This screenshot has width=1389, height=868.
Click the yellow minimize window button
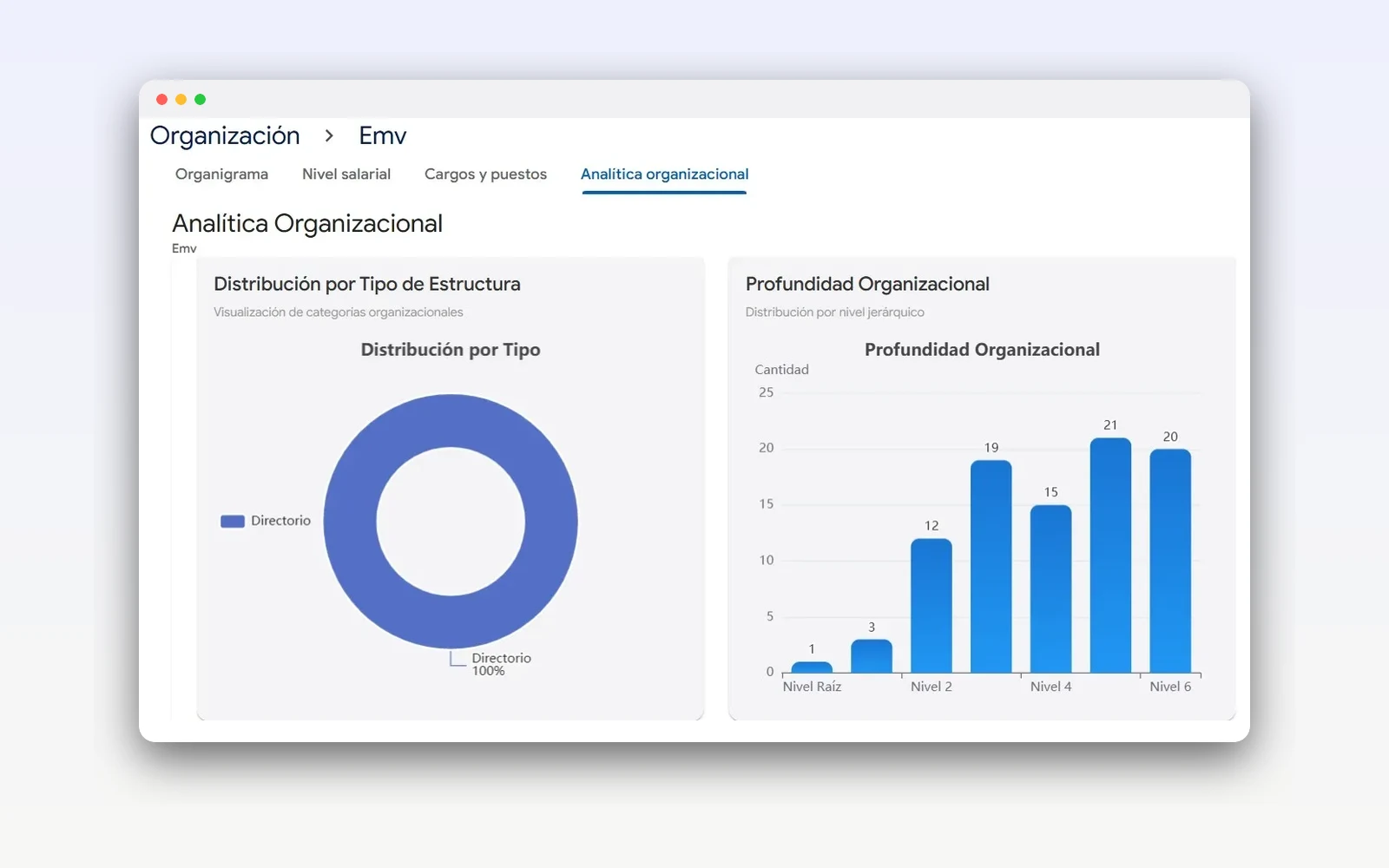[181, 99]
